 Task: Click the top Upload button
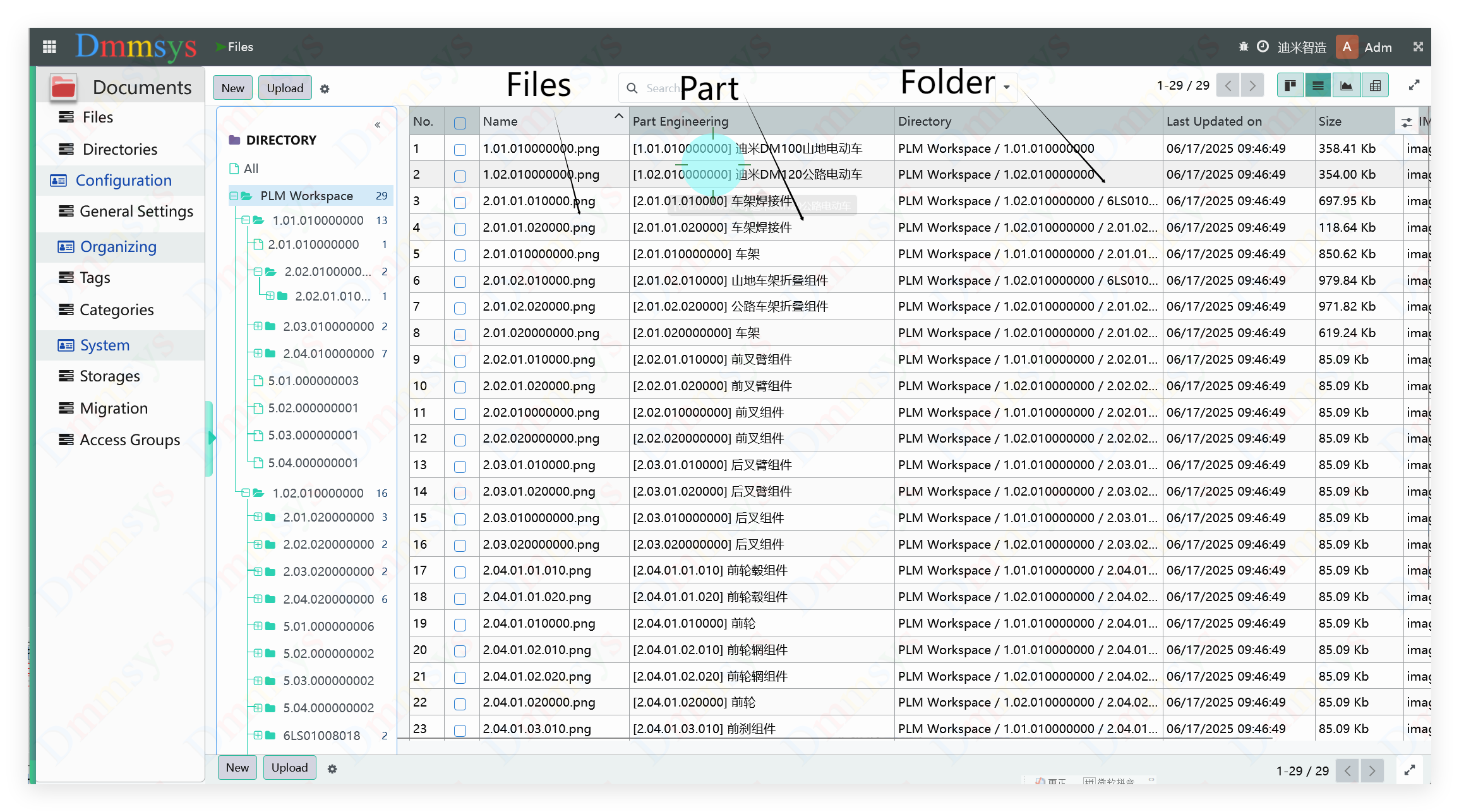pyautogui.click(x=285, y=88)
